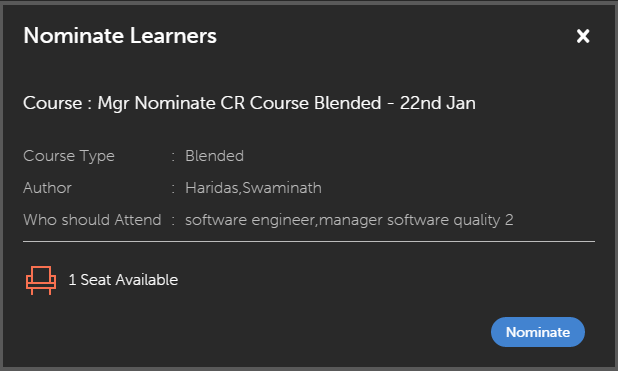The height and width of the screenshot is (371, 618).
Task: Click the 'Course Type' label
Action: [69, 156]
